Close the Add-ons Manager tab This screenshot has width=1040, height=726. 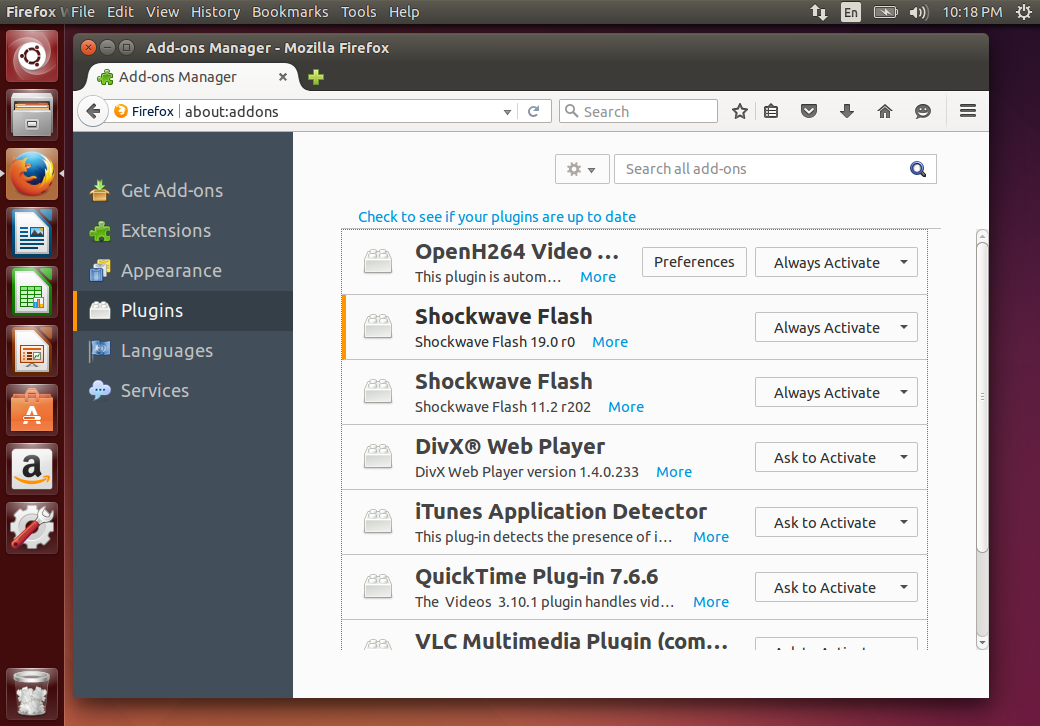tap(283, 77)
